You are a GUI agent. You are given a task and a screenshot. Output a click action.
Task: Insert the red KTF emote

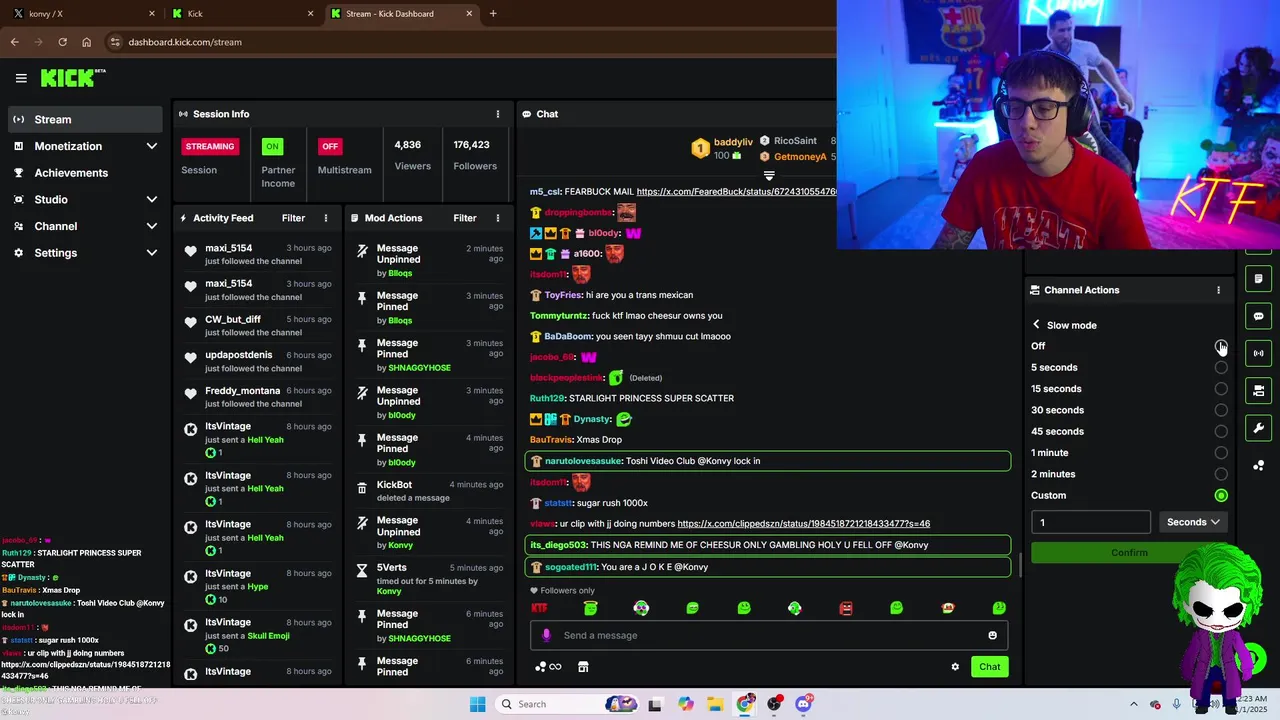click(539, 608)
